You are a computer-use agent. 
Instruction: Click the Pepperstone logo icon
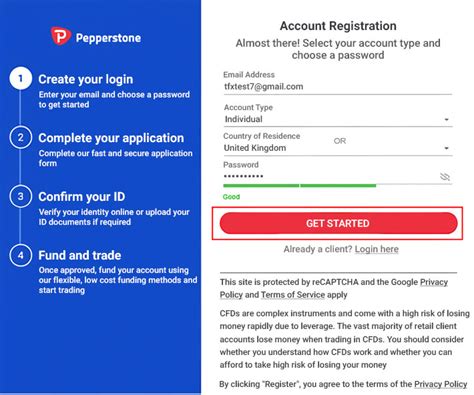(x=61, y=36)
